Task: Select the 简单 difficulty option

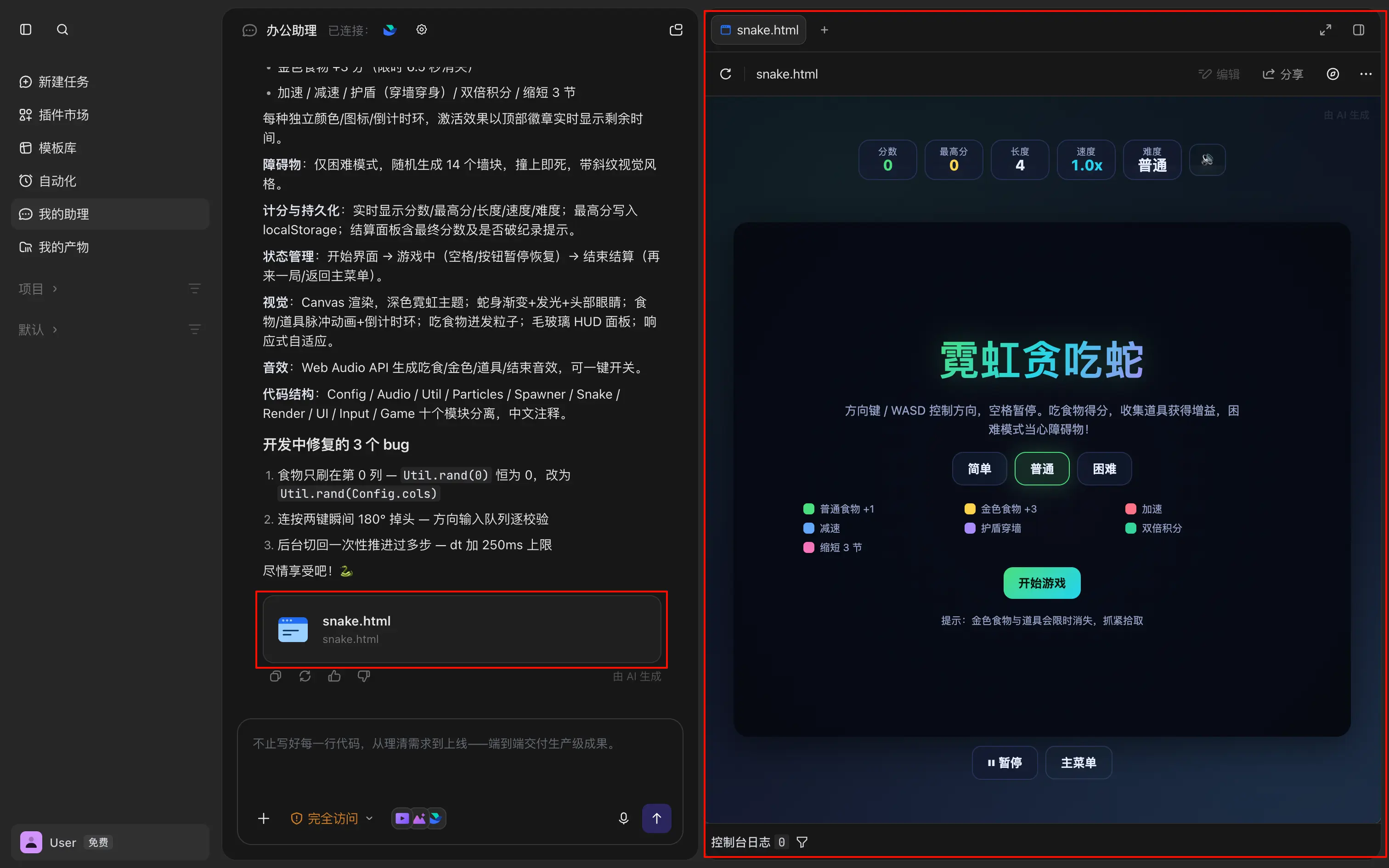Action: [979, 469]
